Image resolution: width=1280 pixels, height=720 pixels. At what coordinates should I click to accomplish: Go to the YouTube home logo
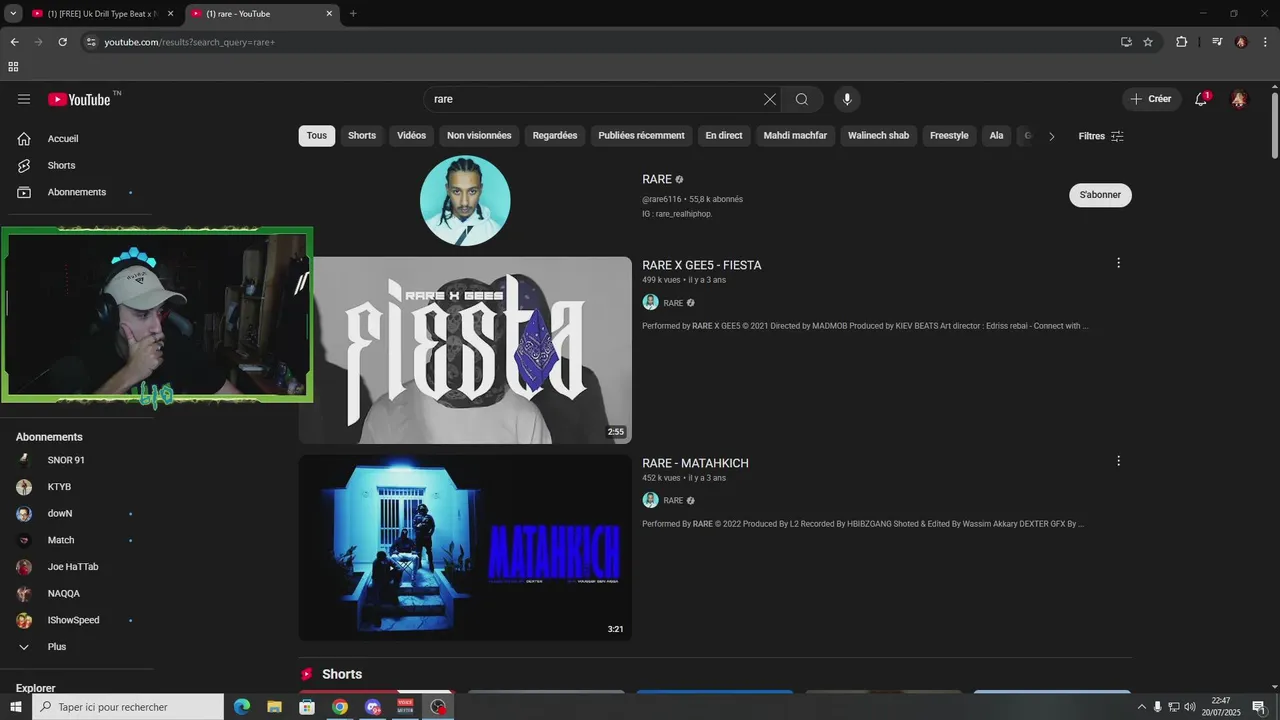[x=79, y=99]
